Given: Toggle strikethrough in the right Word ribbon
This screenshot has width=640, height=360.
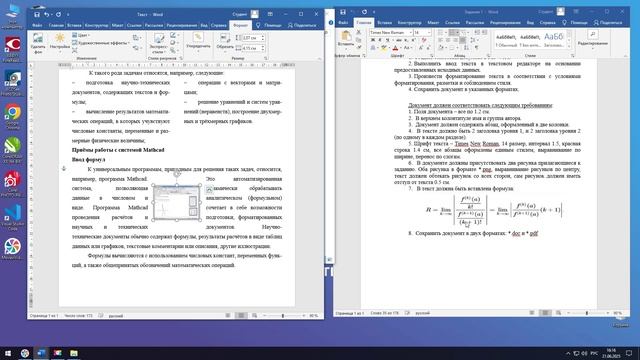Looking at the screenshot, I should [399, 40].
